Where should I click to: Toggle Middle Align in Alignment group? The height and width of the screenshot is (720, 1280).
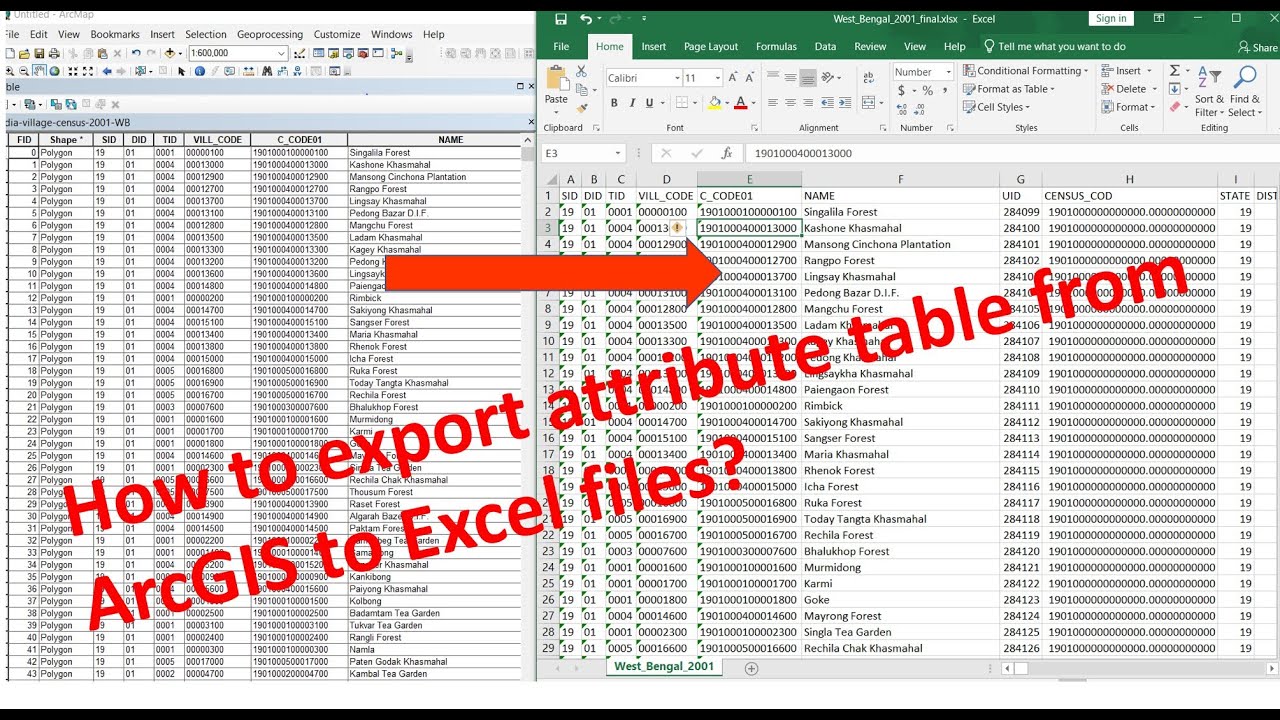pos(790,77)
